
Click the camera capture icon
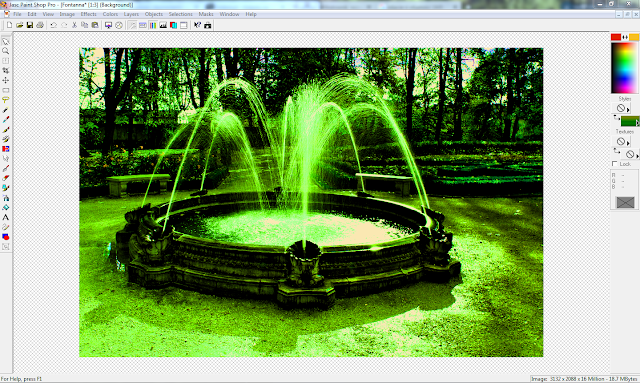[208, 25]
